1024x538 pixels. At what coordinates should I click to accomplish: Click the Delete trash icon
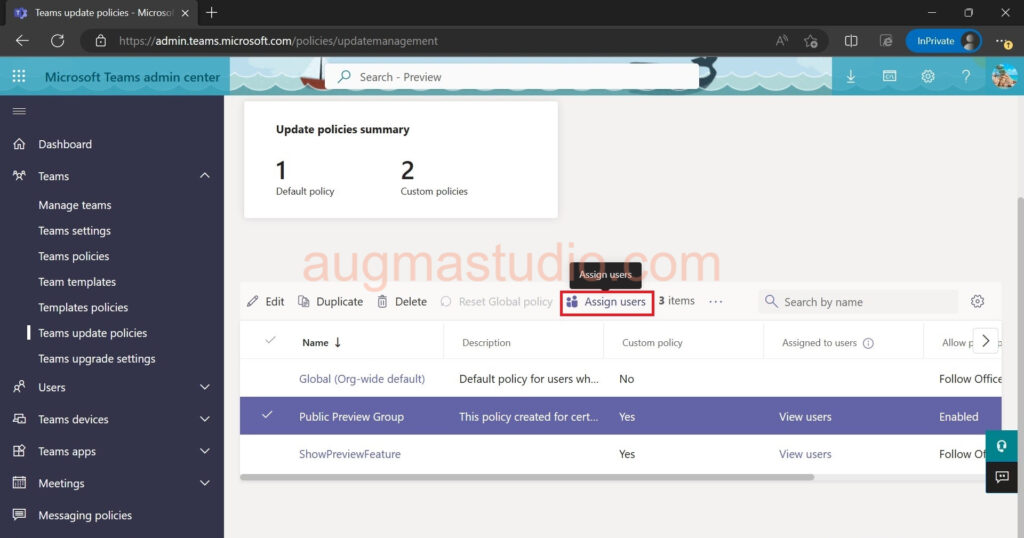point(383,302)
